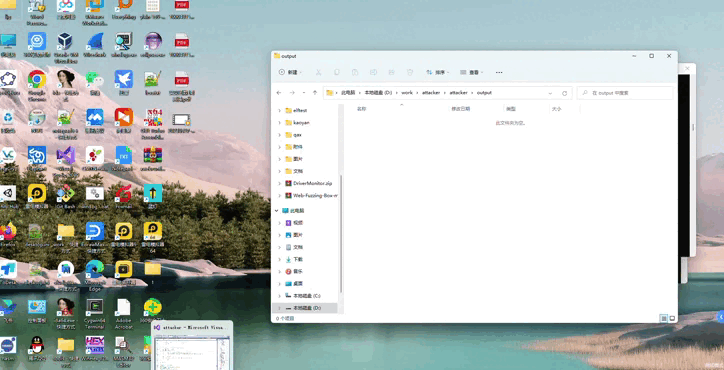The height and width of the screenshot is (370, 724).
Task: Select the Recycle Bin desktop icon
Action: 8,121
